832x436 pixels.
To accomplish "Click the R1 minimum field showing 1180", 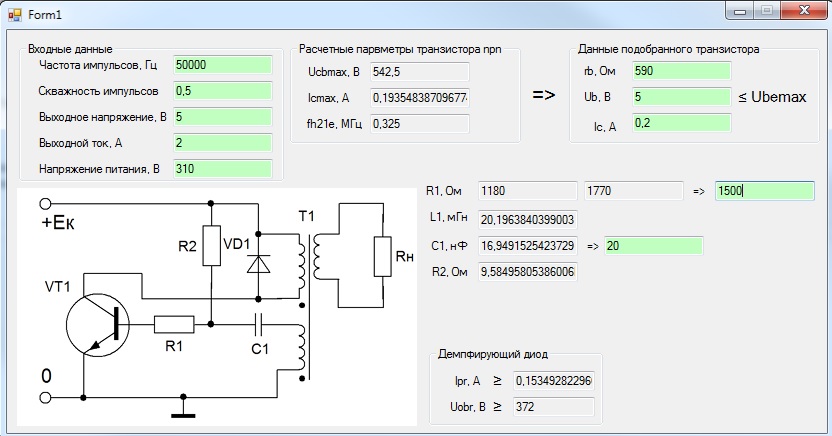I will click(x=527, y=190).
